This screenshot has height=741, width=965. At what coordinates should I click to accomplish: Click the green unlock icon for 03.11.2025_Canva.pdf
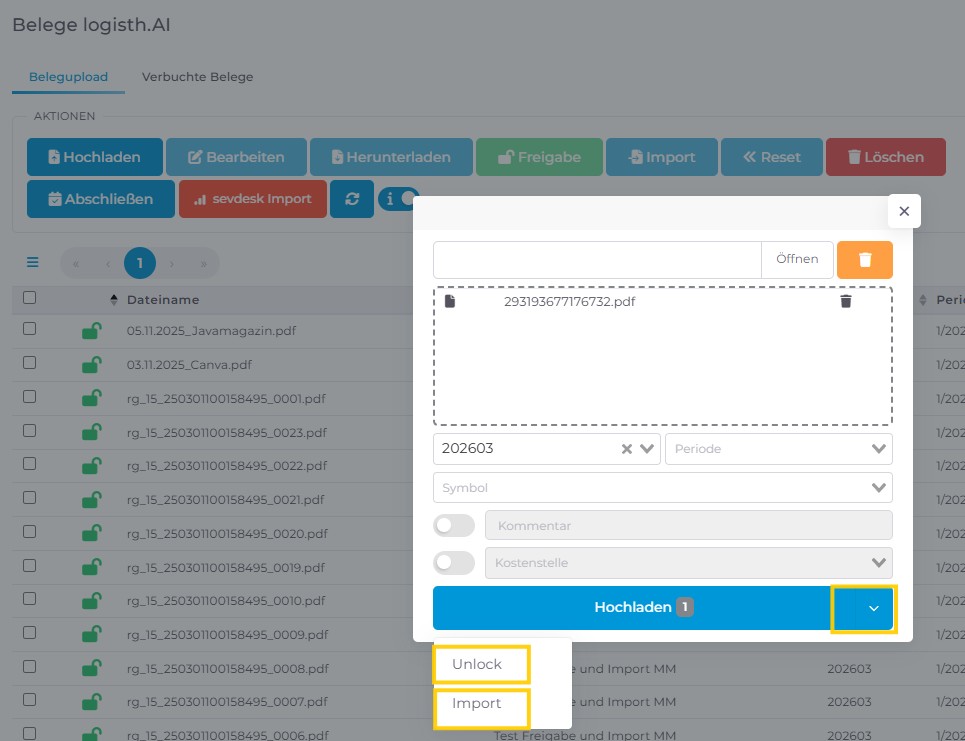pos(91,364)
